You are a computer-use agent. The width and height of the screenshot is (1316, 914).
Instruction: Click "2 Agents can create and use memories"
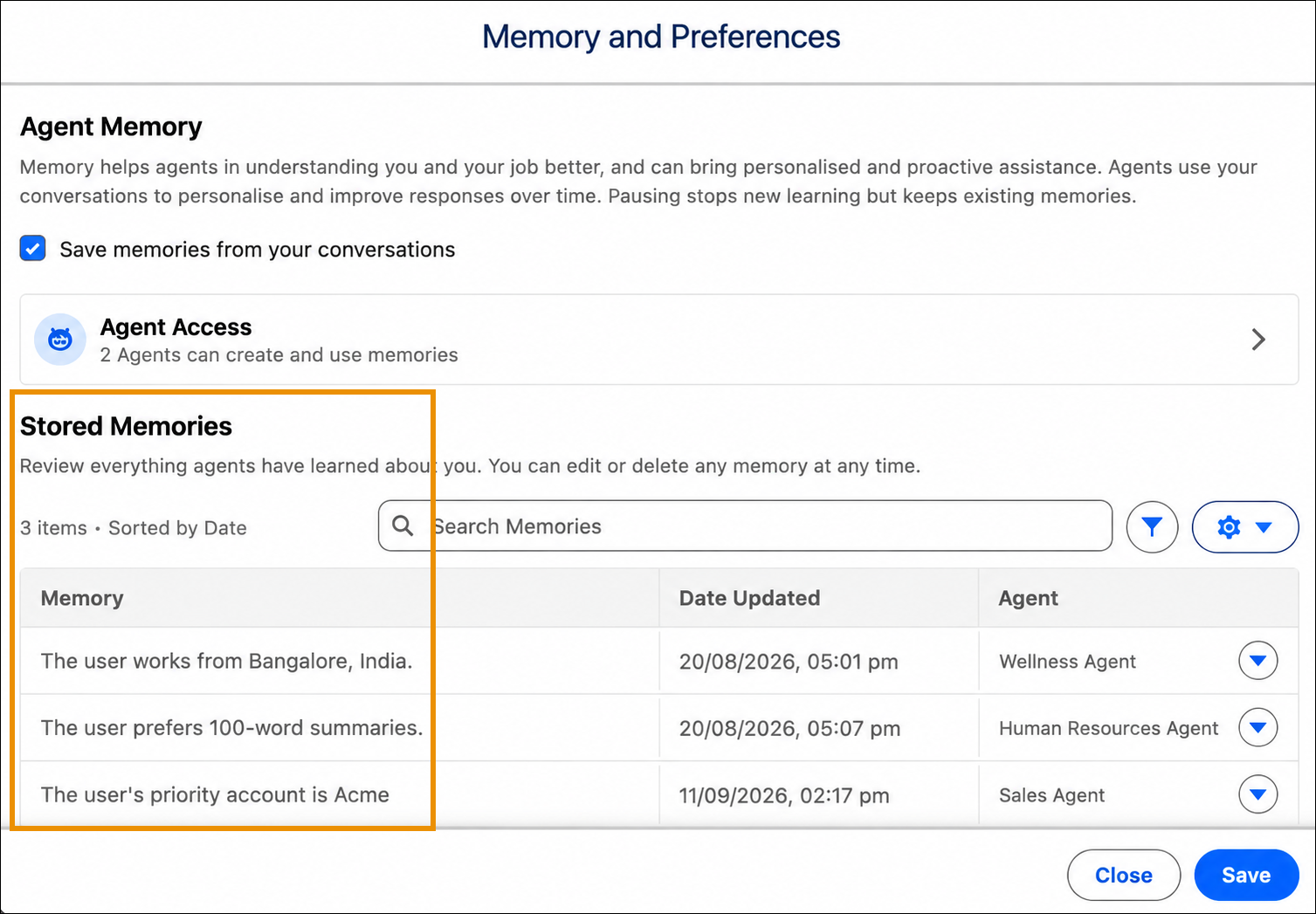[279, 354]
